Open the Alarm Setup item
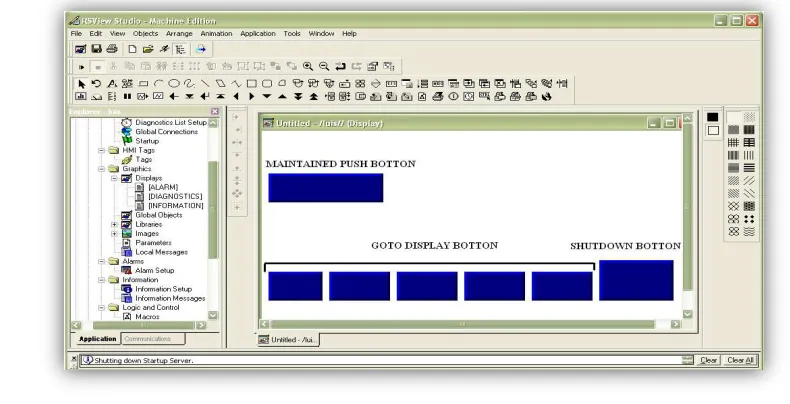The image size is (790, 404). pyautogui.click(x=154, y=271)
